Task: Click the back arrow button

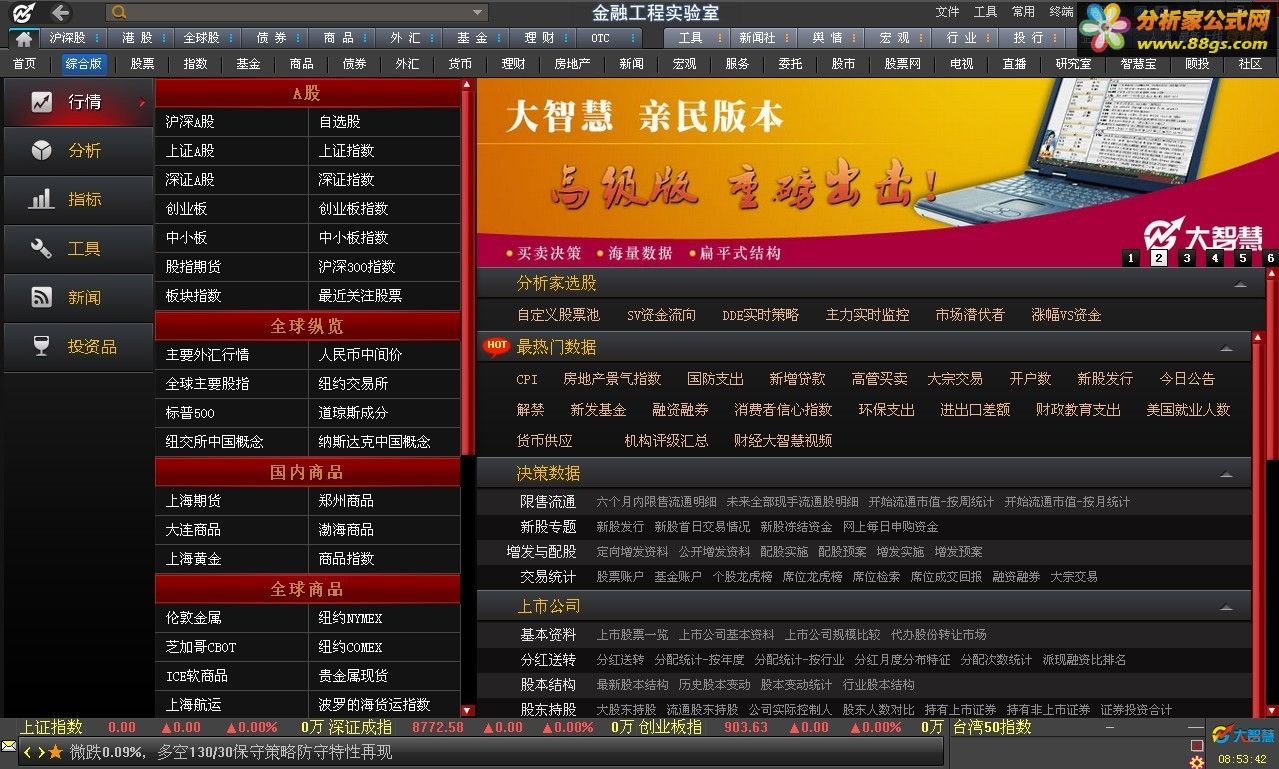Action: pyautogui.click(x=60, y=12)
